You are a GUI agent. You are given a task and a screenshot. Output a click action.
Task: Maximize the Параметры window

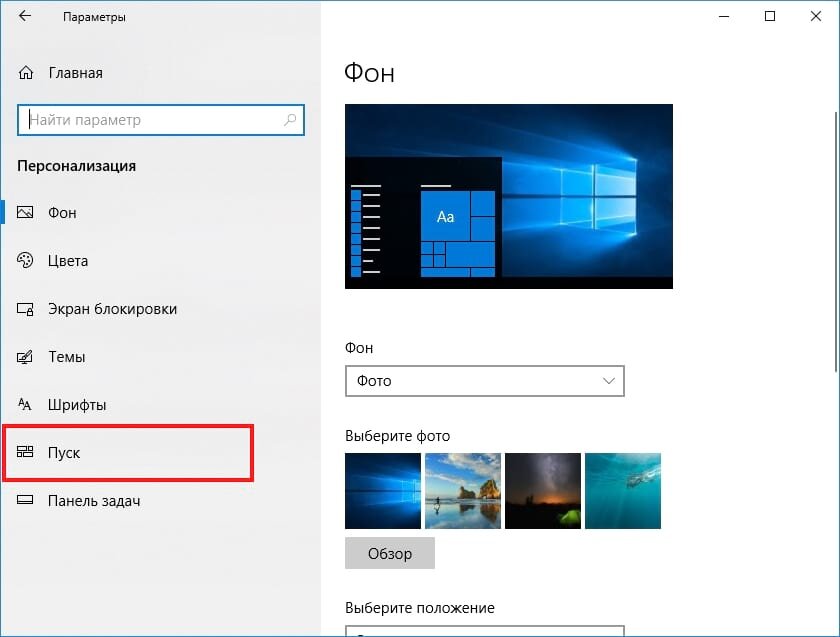coord(770,16)
